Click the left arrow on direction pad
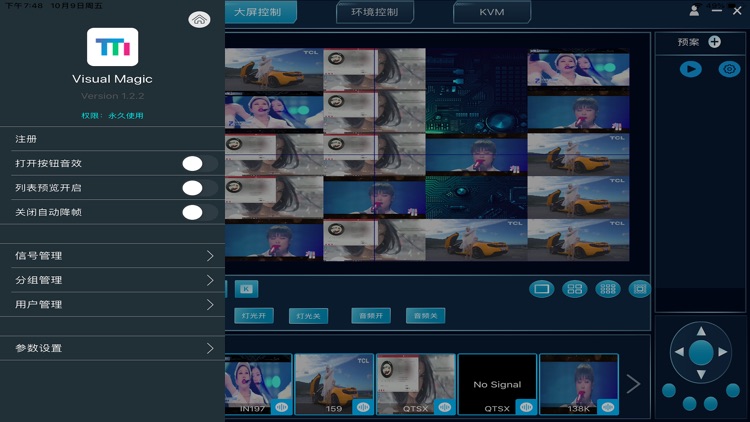 click(x=679, y=352)
